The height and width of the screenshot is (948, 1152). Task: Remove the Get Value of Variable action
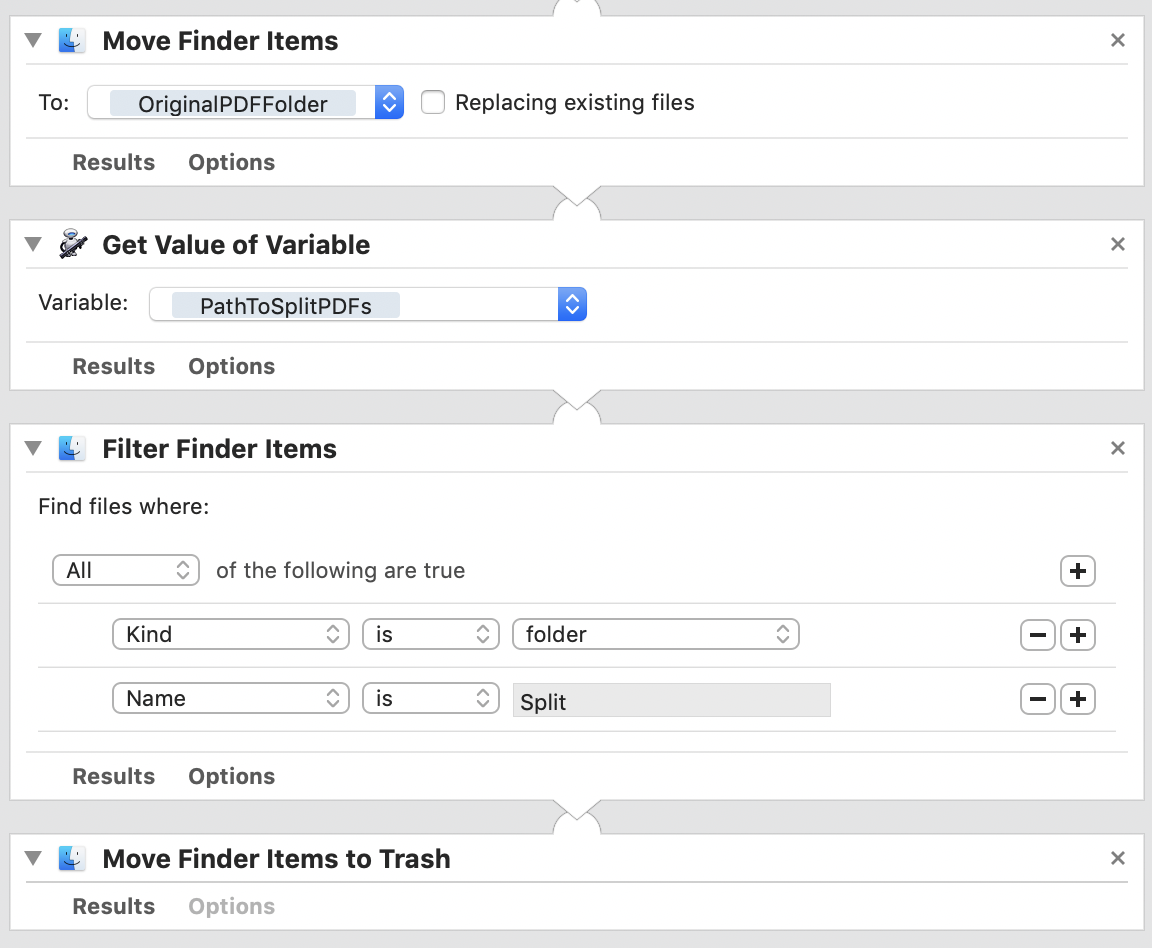1118,245
